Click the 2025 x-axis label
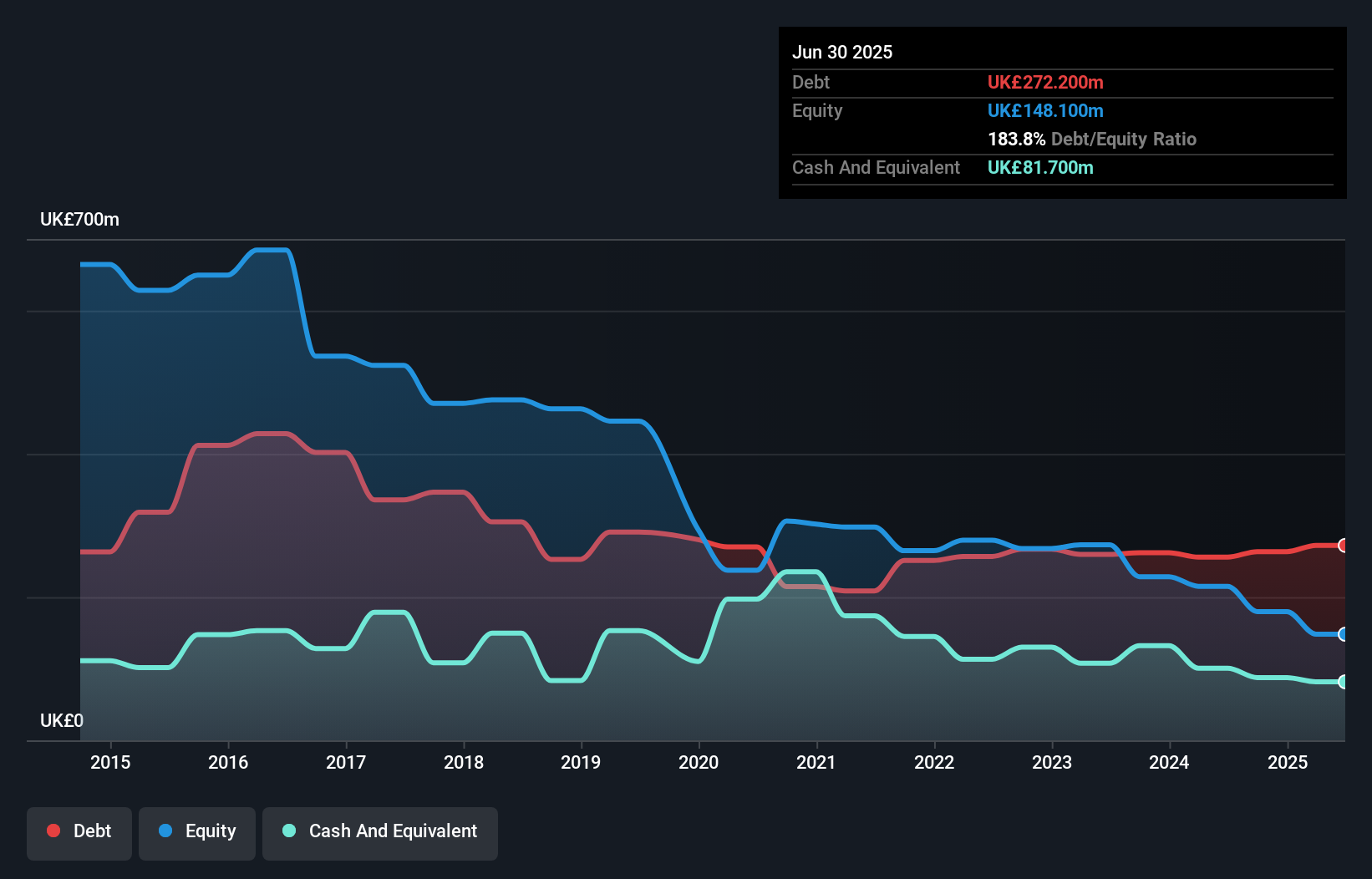Screen dimensions: 1372x879 coord(1288,762)
